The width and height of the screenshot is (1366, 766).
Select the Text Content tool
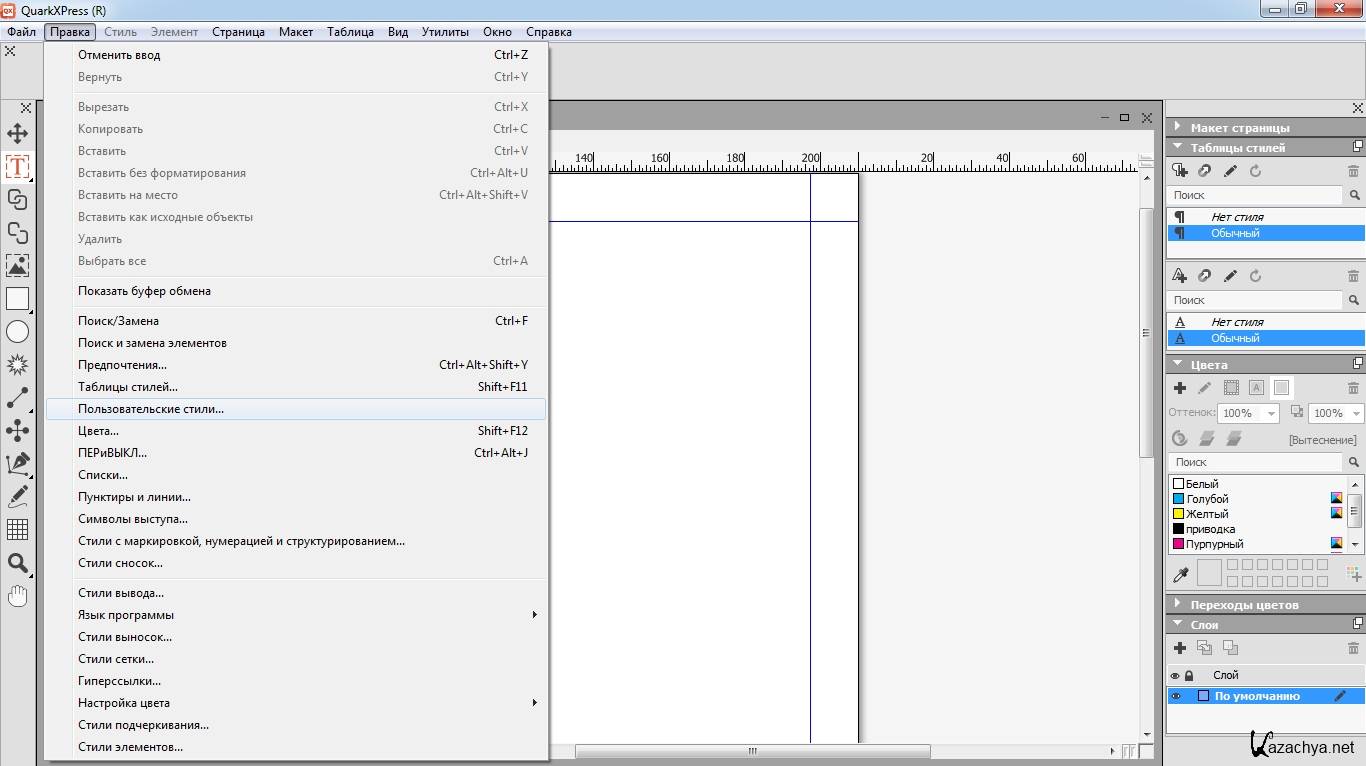(x=17, y=166)
